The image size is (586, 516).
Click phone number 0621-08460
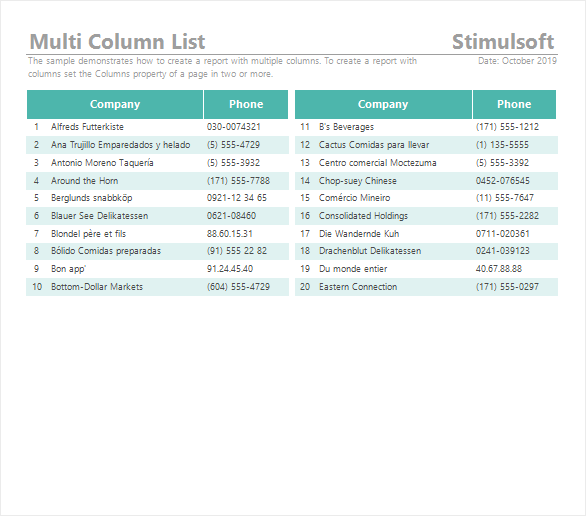coord(231,216)
